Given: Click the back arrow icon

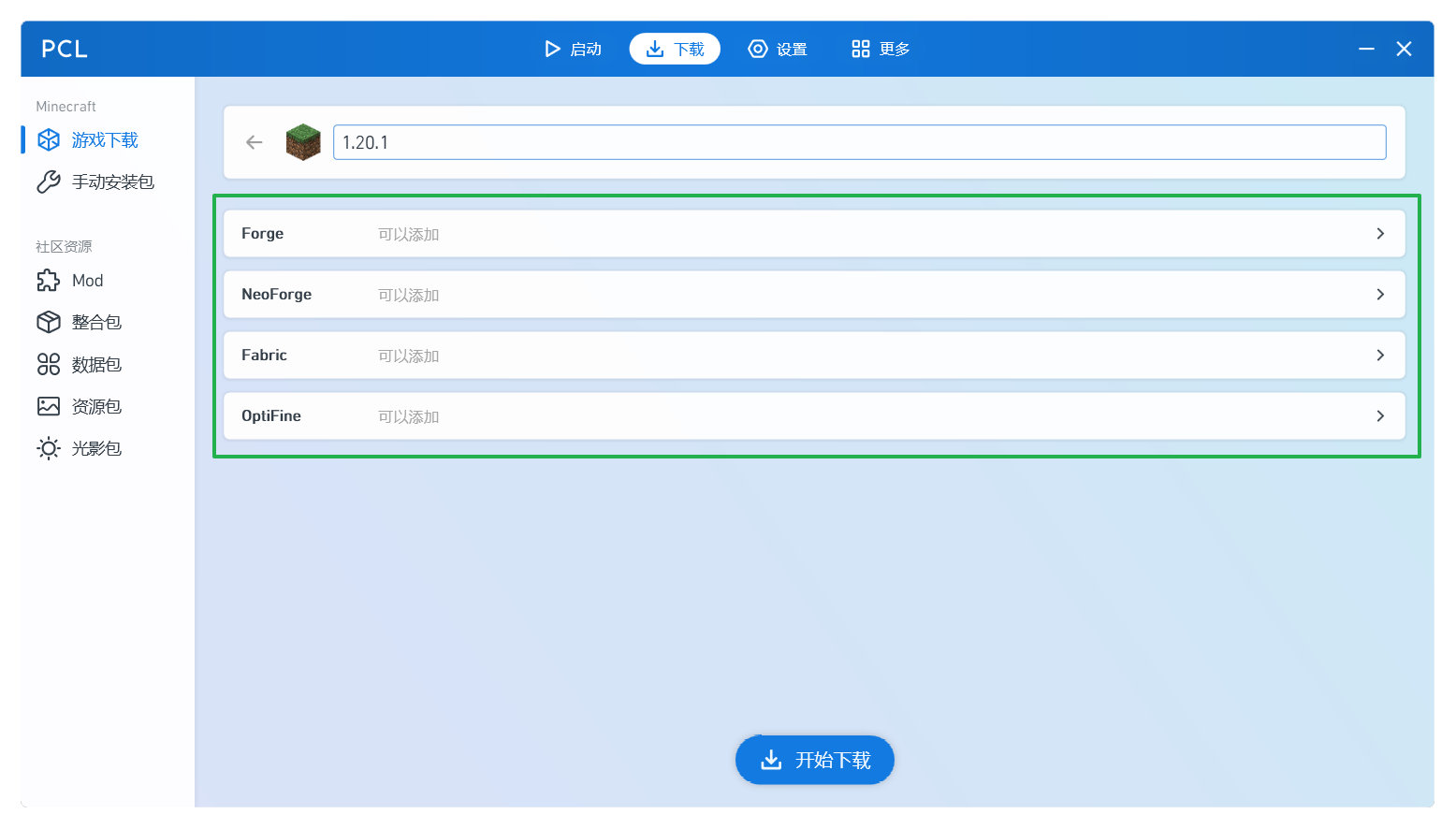Looking at the screenshot, I should pyautogui.click(x=255, y=142).
